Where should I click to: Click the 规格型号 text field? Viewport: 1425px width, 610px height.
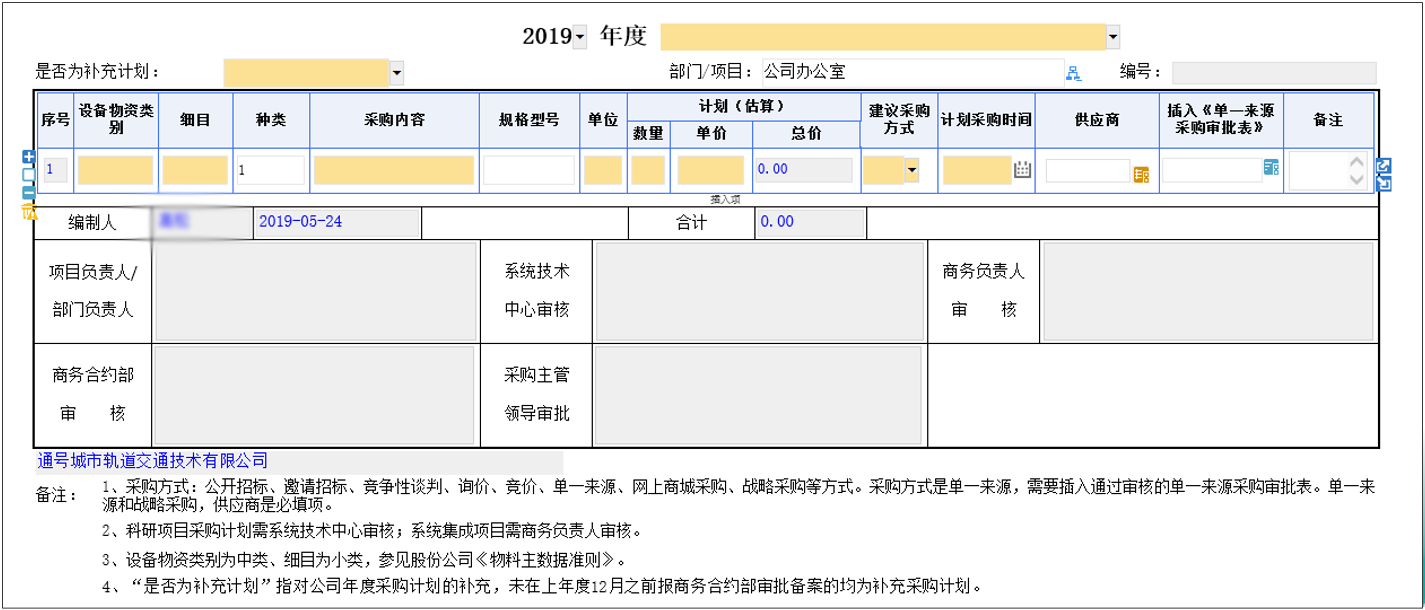click(x=529, y=170)
